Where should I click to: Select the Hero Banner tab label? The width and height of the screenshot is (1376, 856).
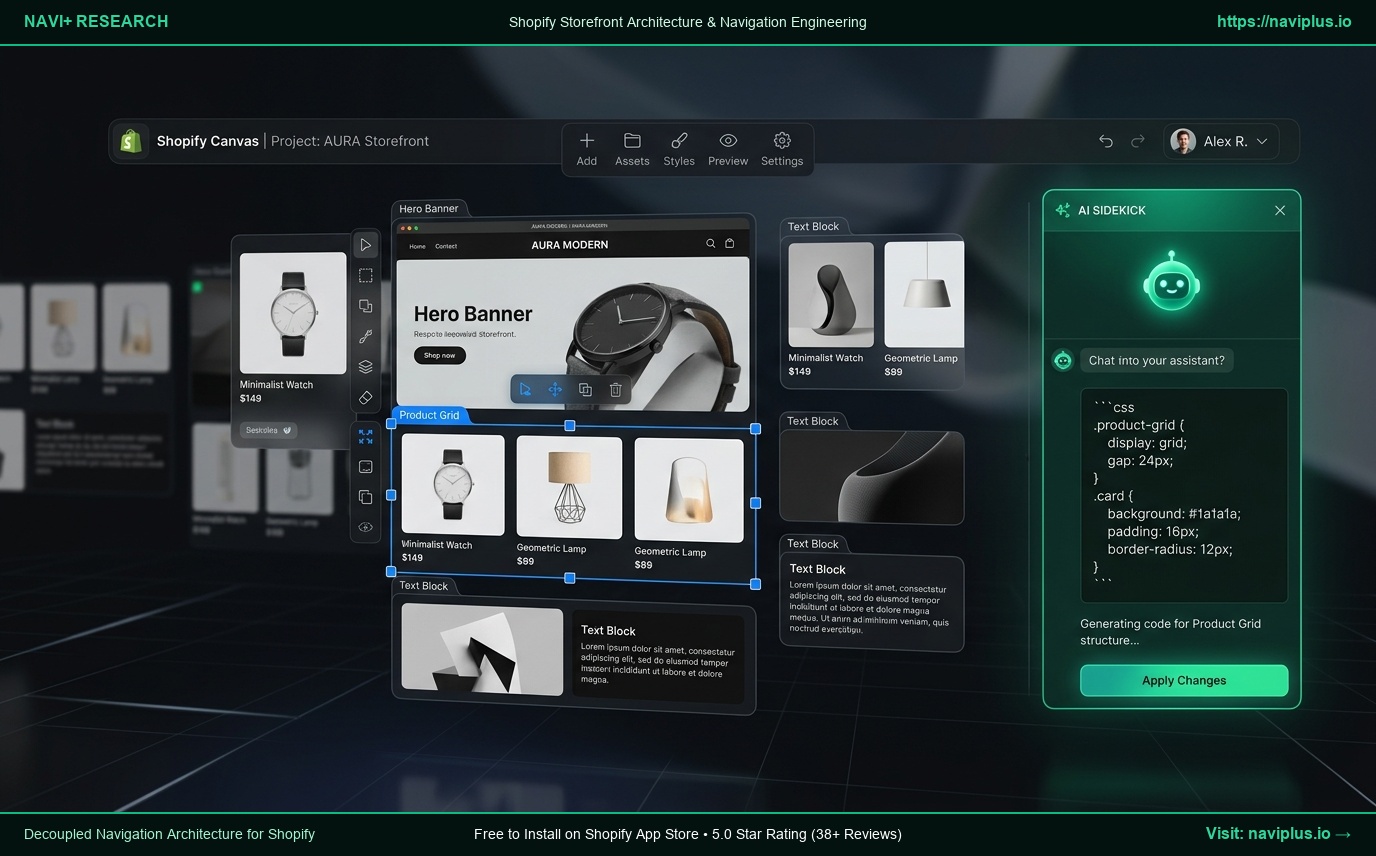coord(429,209)
